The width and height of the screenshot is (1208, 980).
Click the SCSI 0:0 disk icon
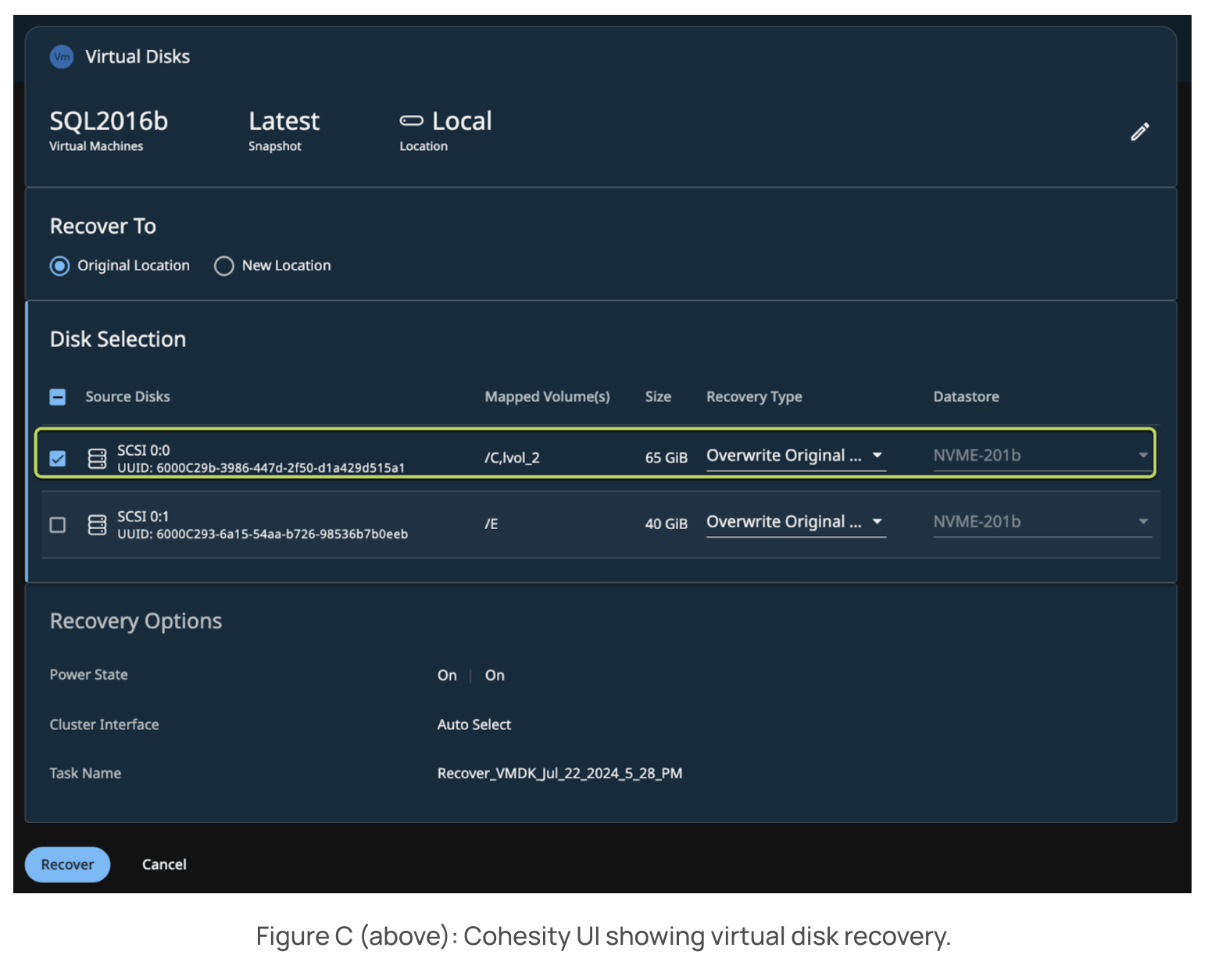coord(97,459)
